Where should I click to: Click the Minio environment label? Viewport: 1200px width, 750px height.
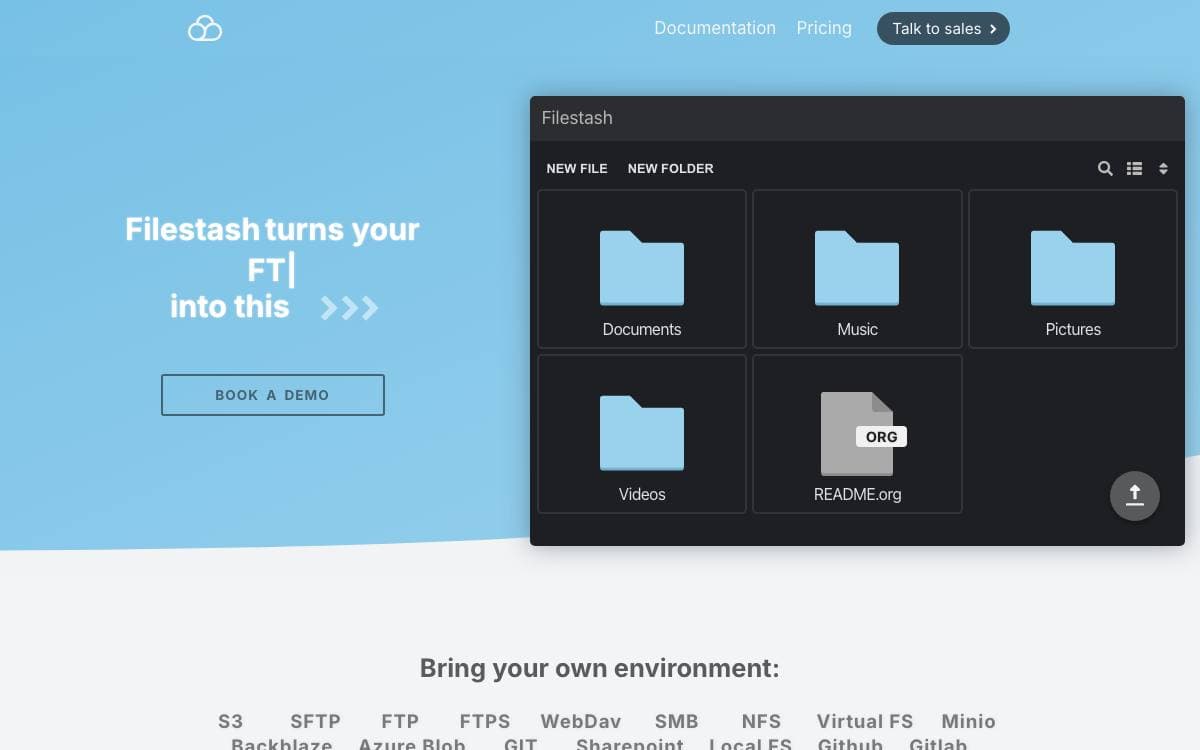(x=968, y=721)
